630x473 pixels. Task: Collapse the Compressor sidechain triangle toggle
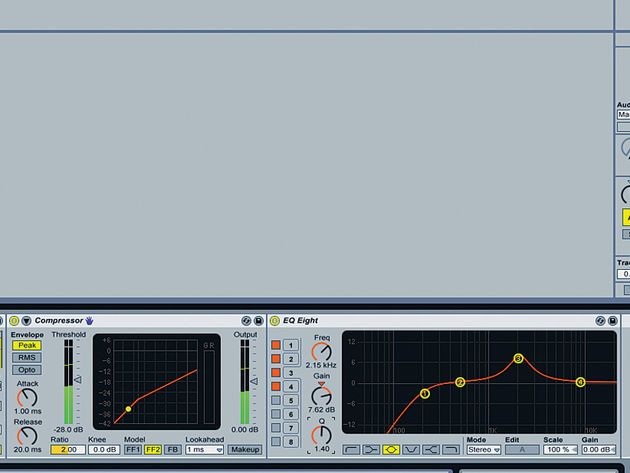click(27, 321)
